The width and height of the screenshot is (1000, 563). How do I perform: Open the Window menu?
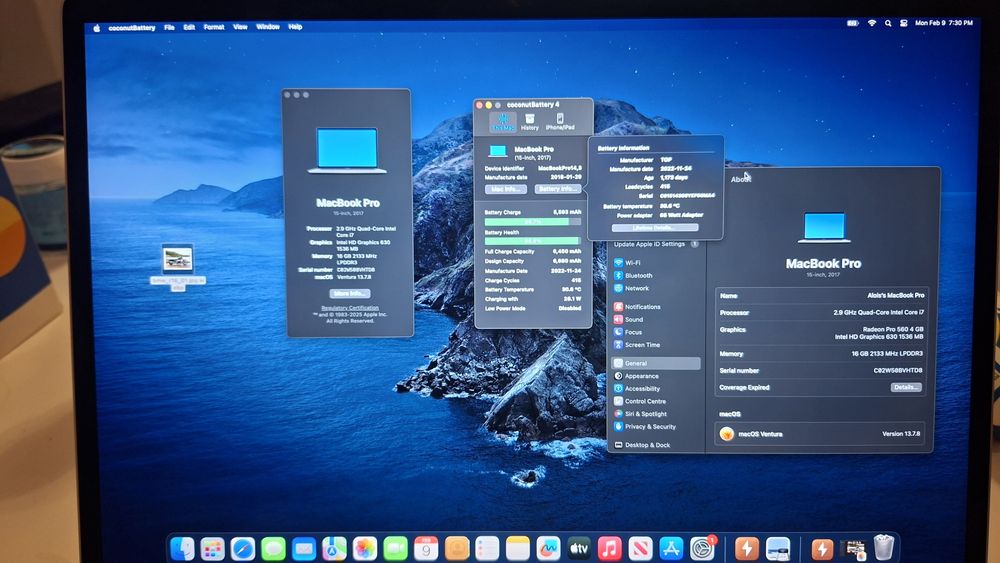coord(268,27)
